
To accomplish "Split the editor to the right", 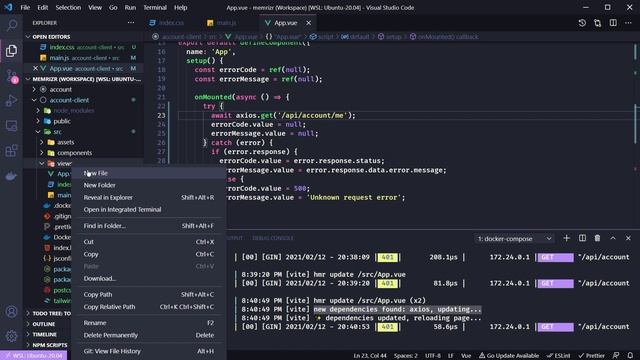I will pos(613,23).
